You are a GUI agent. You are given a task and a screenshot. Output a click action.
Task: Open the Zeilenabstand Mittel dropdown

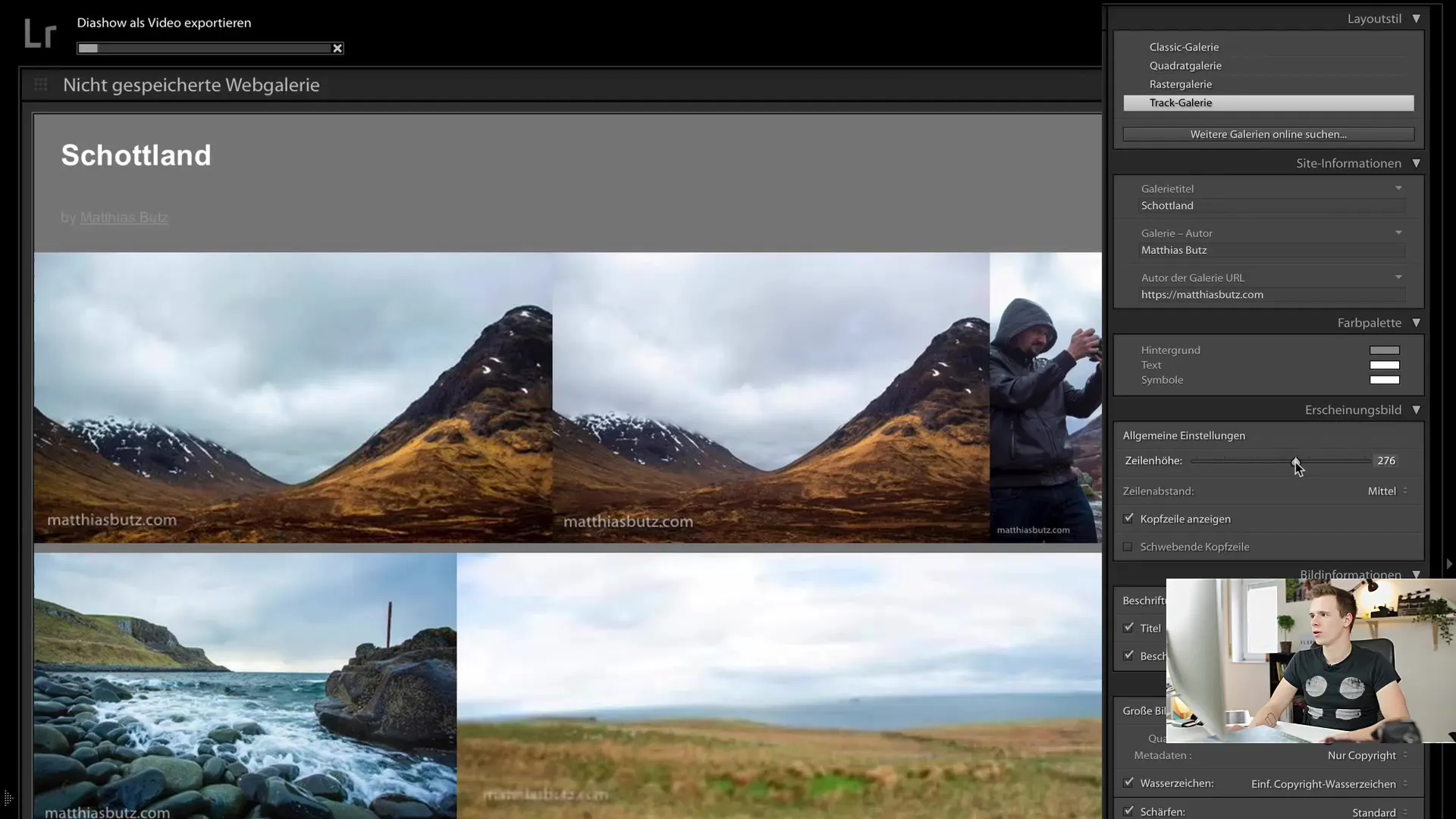click(x=1387, y=491)
